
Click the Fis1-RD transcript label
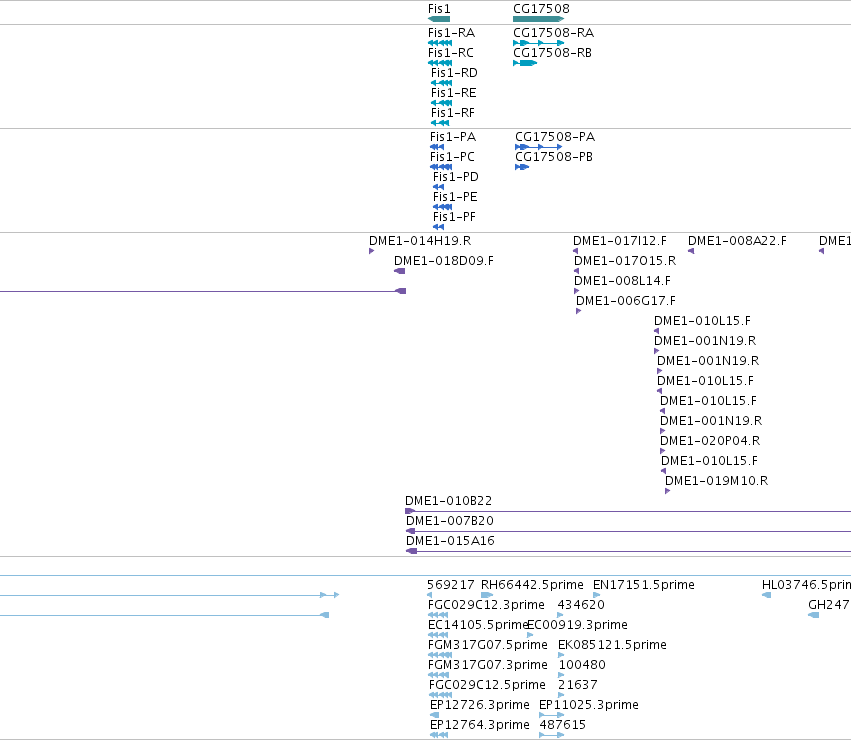click(x=454, y=73)
